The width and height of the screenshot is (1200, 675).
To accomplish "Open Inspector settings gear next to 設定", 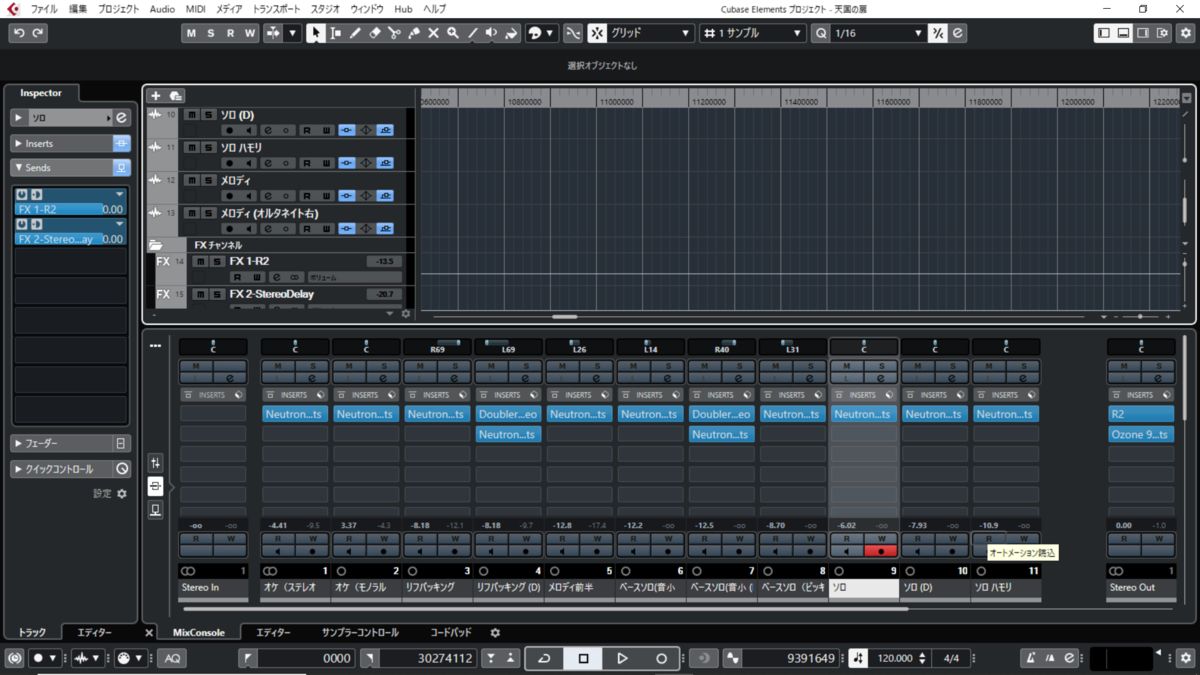I will click(x=122, y=494).
